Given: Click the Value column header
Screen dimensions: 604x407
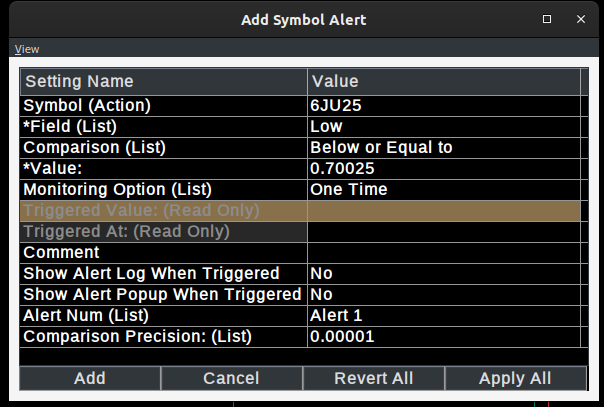Looking at the screenshot, I should pos(443,81).
